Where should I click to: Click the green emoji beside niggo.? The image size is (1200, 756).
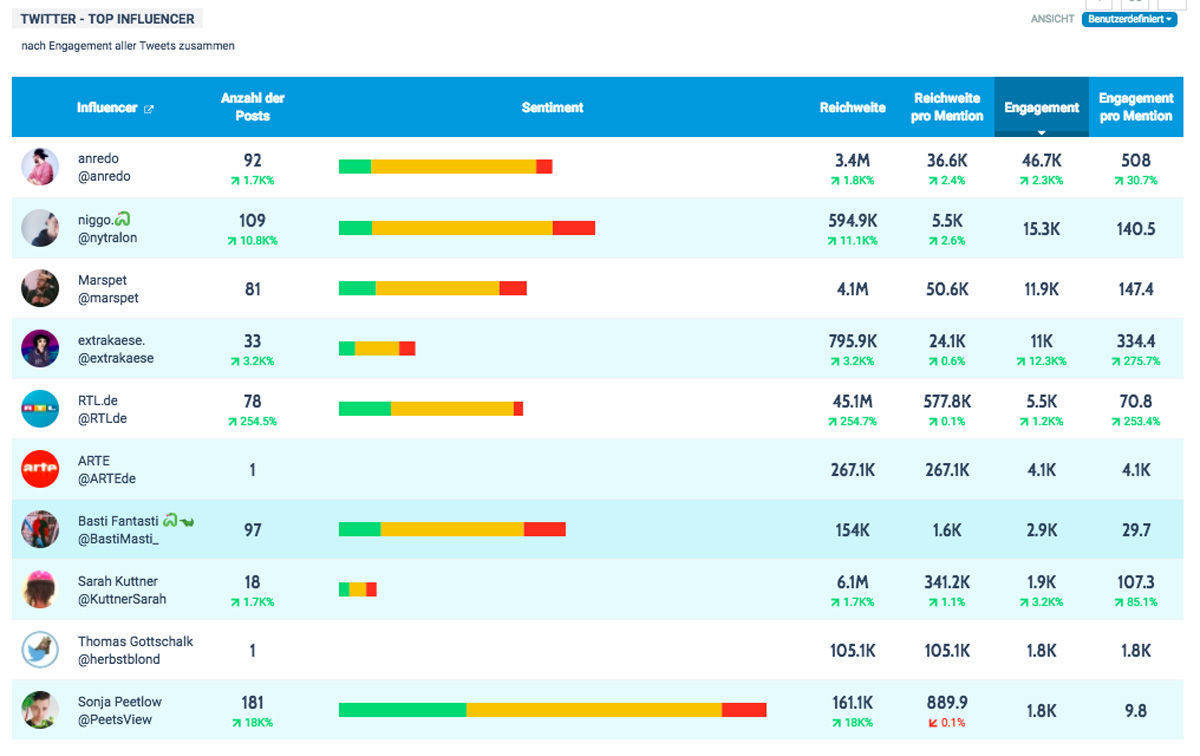(x=124, y=219)
